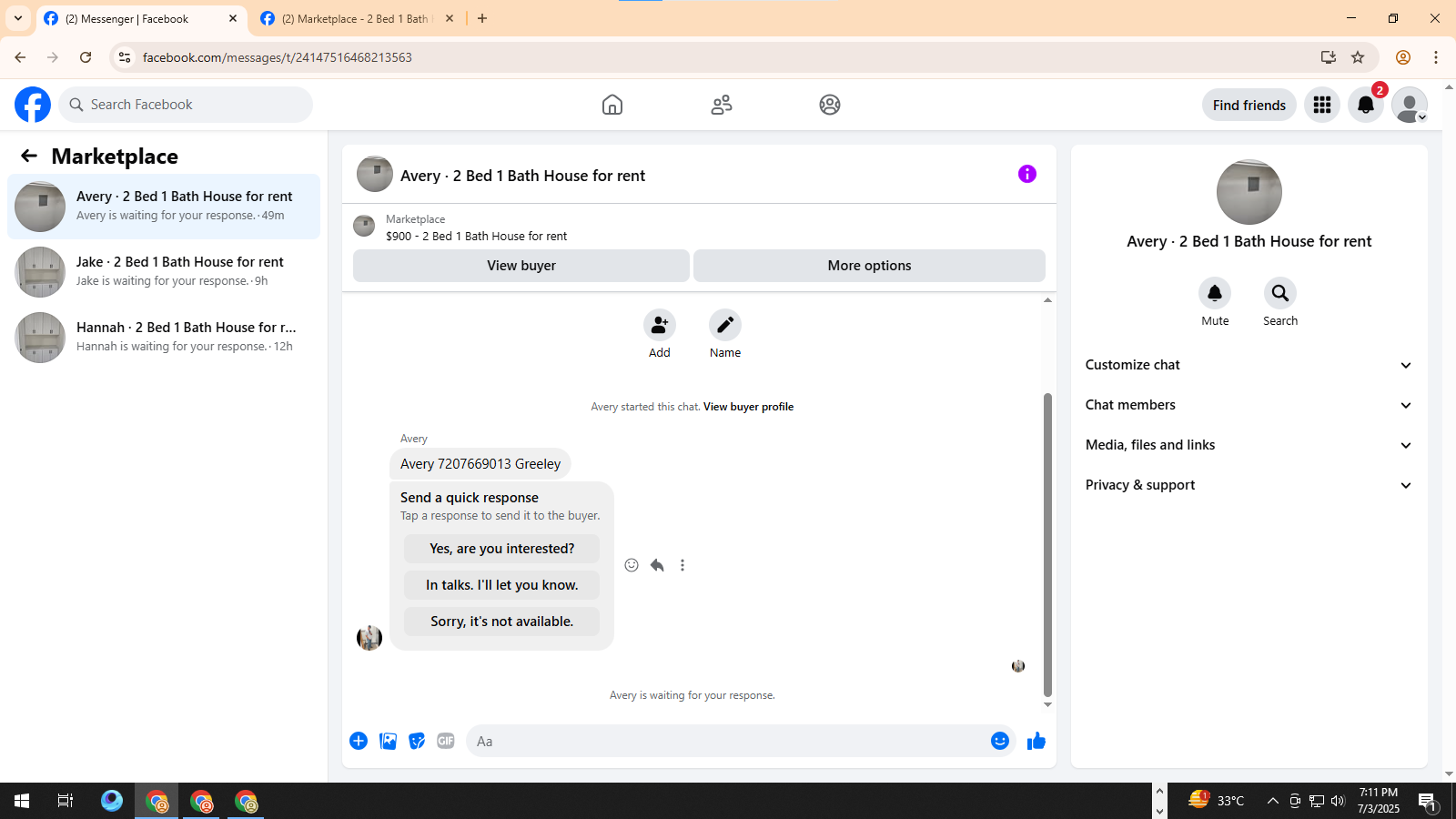
Task: Click the chat vertical scrollbar thumb
Action: [x=1047, y=544]
